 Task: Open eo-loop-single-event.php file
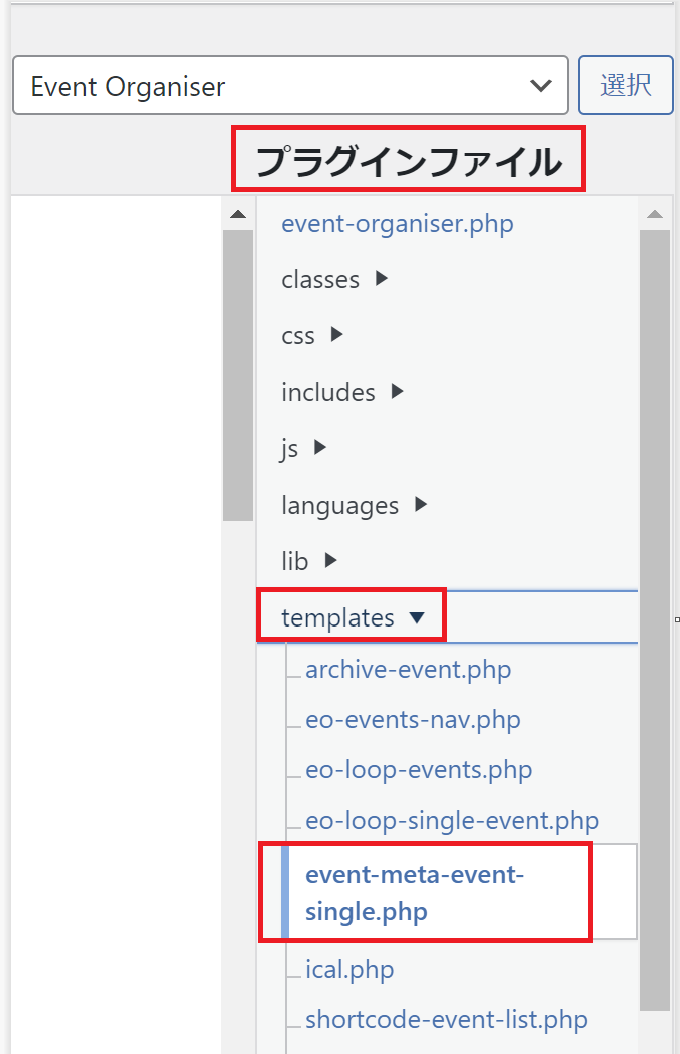[452, 821]
